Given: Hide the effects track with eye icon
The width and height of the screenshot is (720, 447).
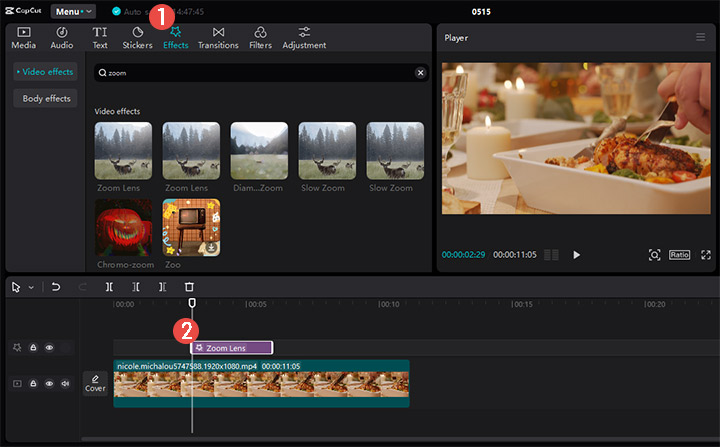Looking at the screenshot, I should pyautogui.click(x=49, y=348).
